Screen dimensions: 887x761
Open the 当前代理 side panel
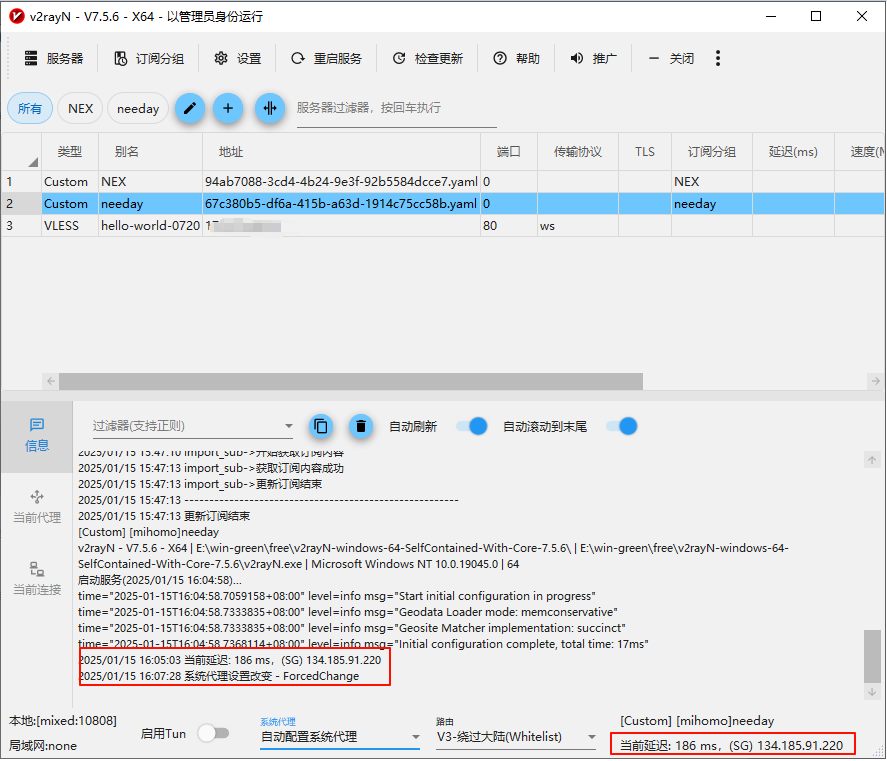coord(37,506)
